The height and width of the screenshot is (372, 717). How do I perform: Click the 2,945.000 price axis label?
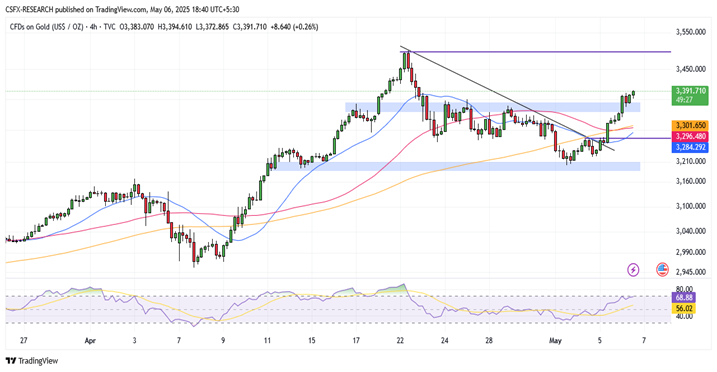coord(690,272)
